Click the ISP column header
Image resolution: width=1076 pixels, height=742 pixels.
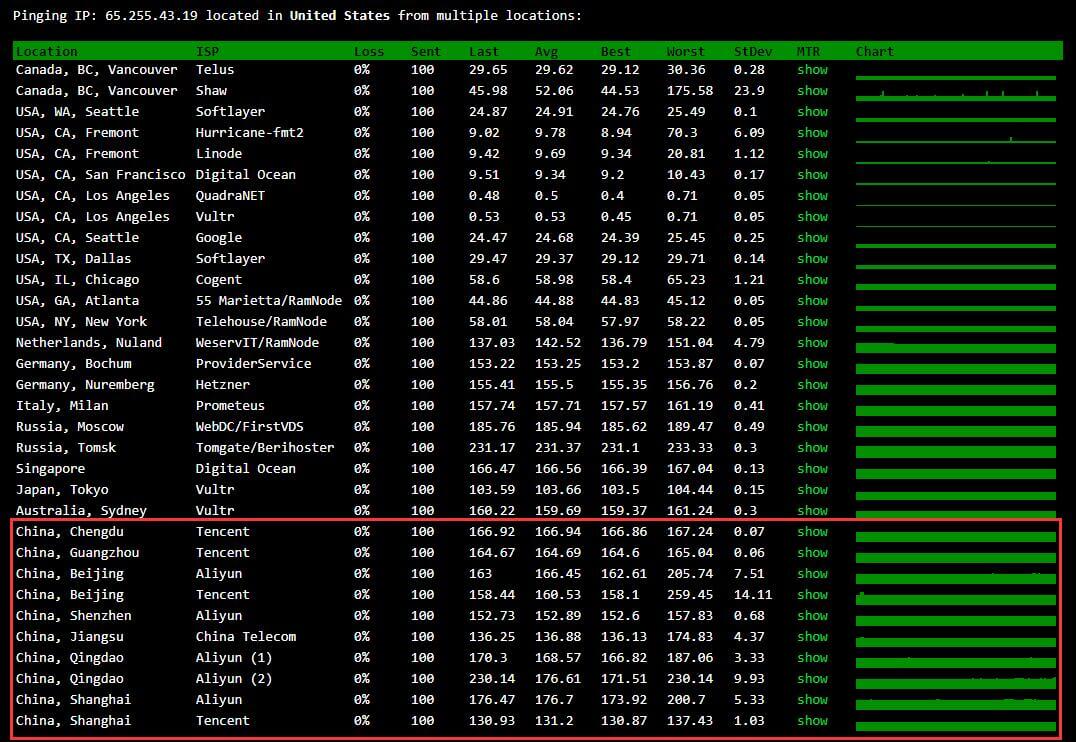click(x=207, y=51)
